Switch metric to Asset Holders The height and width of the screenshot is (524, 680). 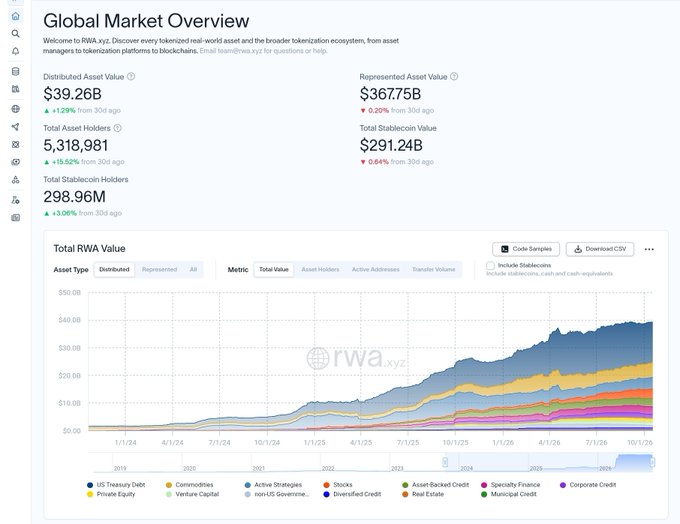tap(320, 269)
